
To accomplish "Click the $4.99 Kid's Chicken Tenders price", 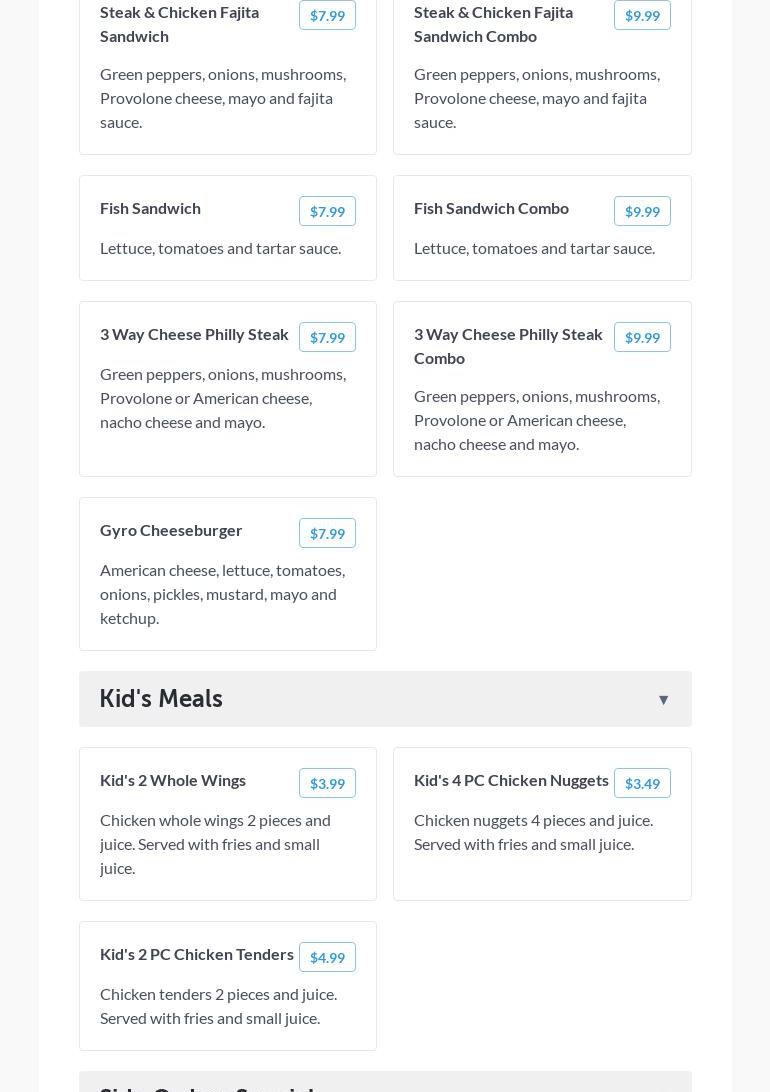I will (x=327, y=957).
